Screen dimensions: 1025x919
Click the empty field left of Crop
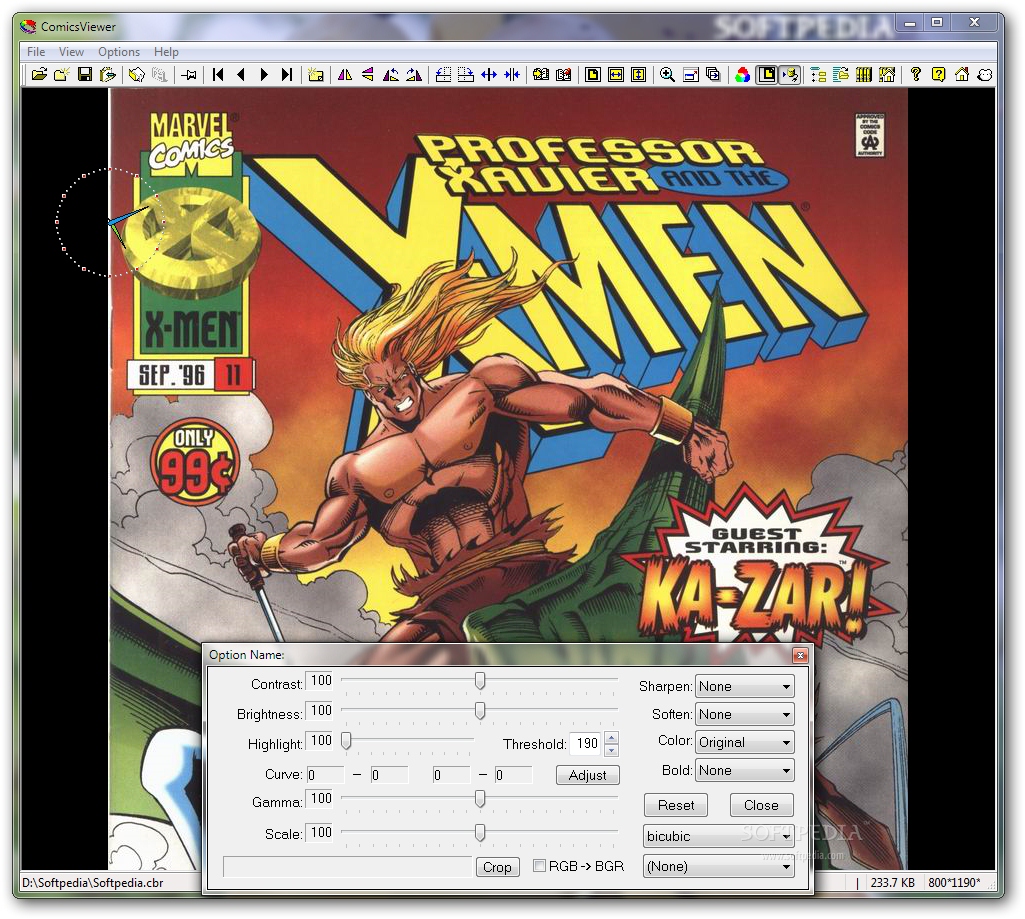point(347,867)
